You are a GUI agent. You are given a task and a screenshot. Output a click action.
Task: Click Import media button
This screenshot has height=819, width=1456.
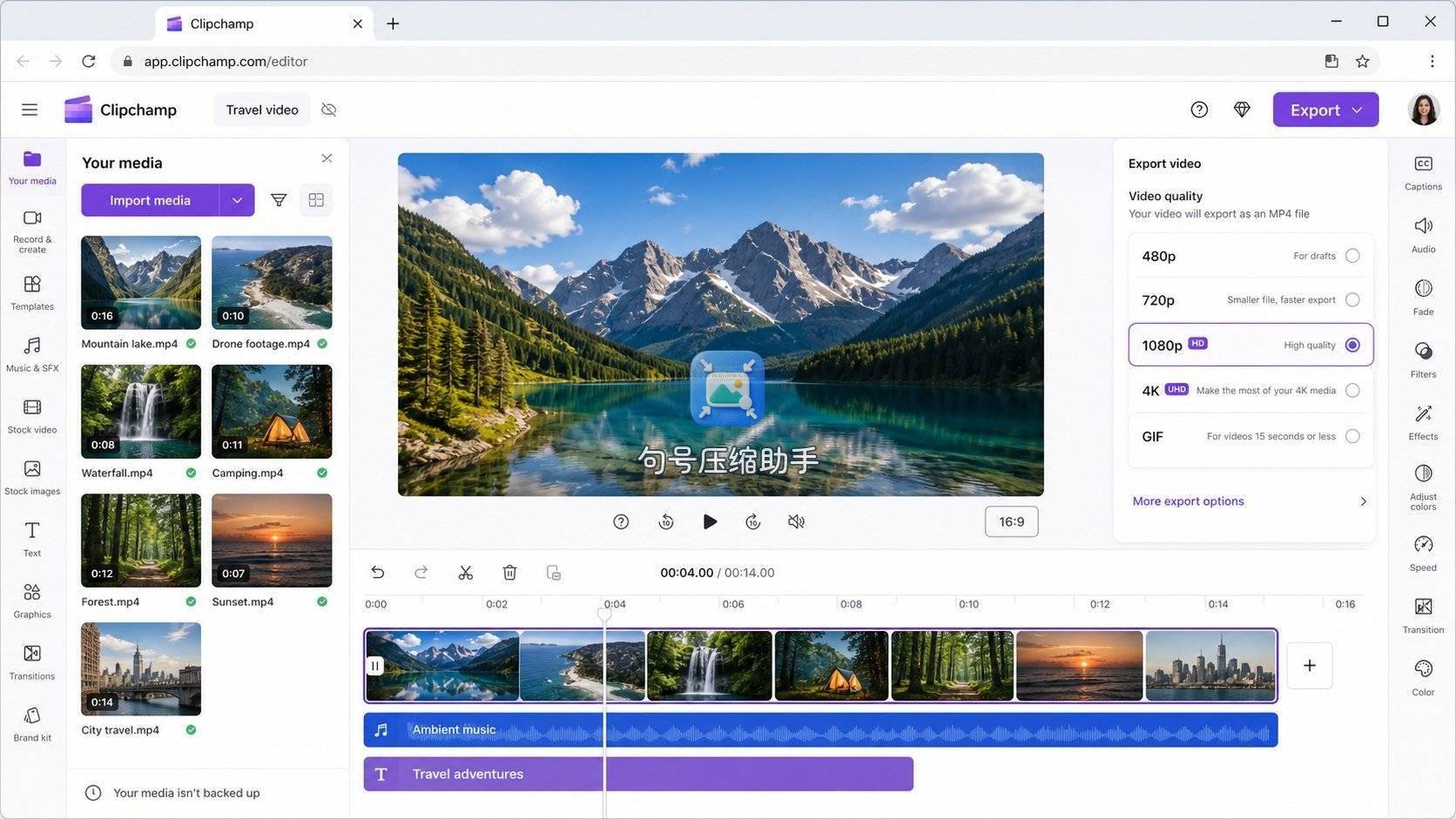[x=150, y=200]
